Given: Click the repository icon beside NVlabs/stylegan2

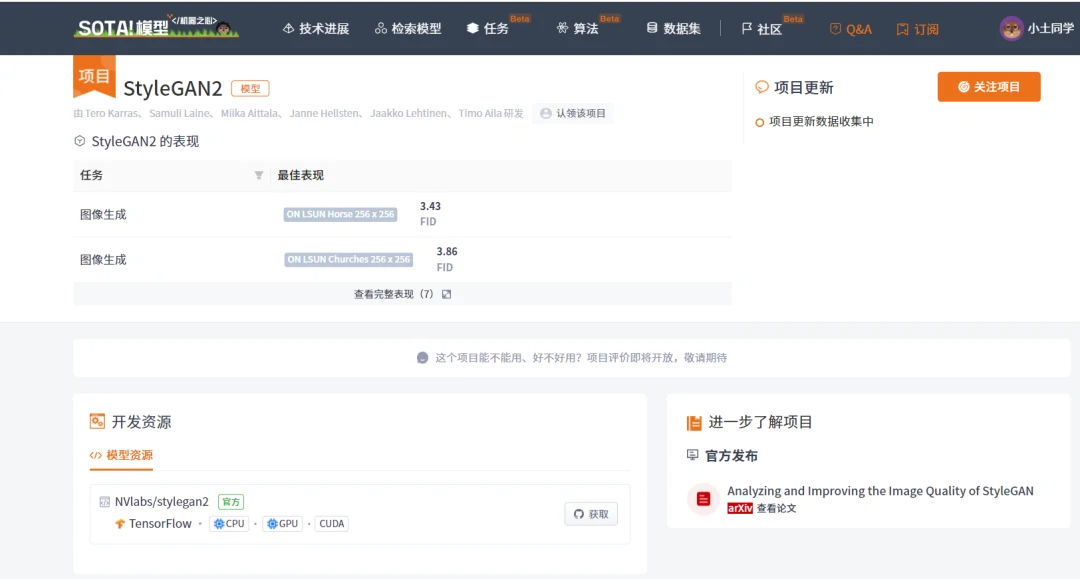Looking at the screenshot, I should click(x=105, y=502).
